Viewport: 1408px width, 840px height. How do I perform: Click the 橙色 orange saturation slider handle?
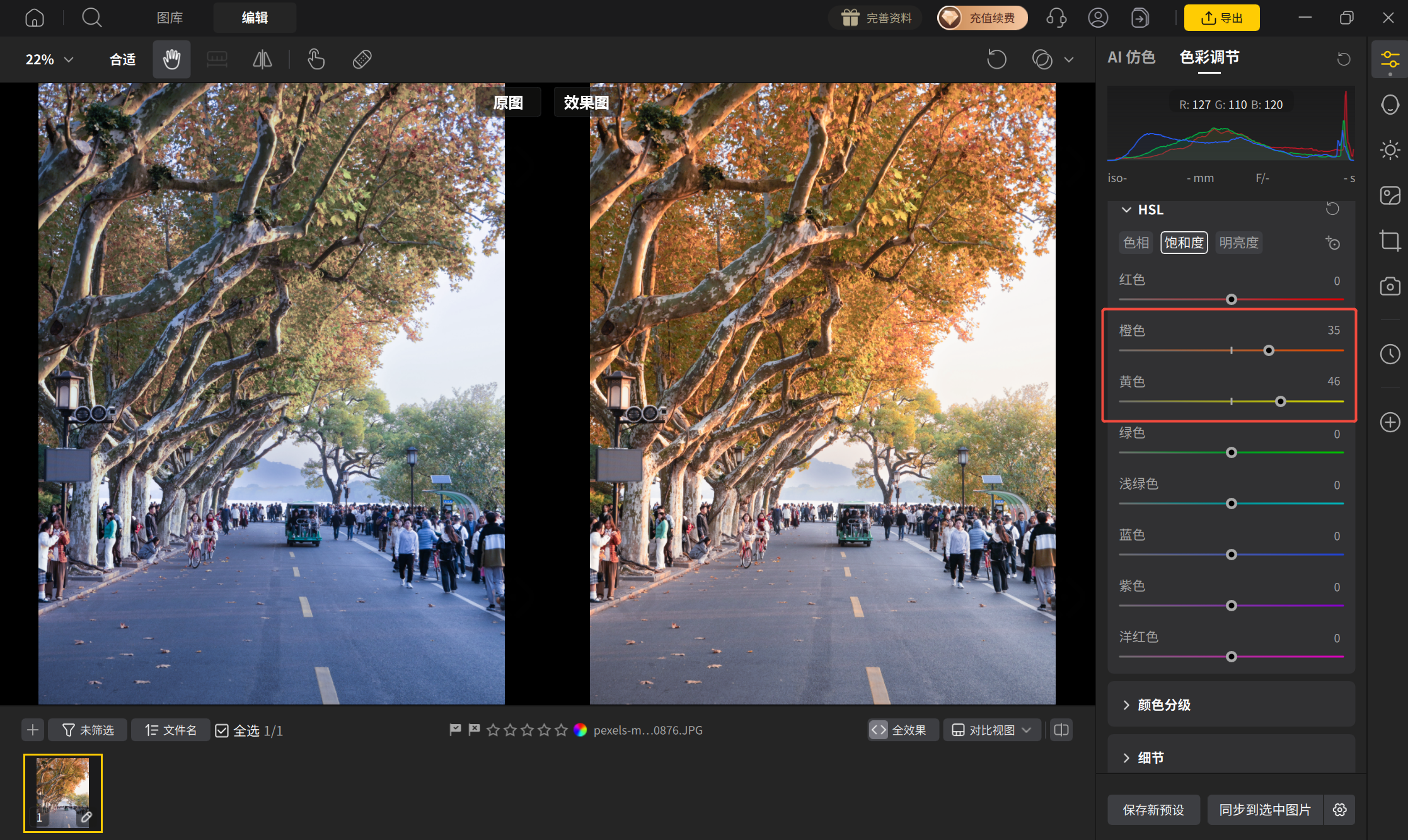pyautogui.click(x=1269, y=350)
